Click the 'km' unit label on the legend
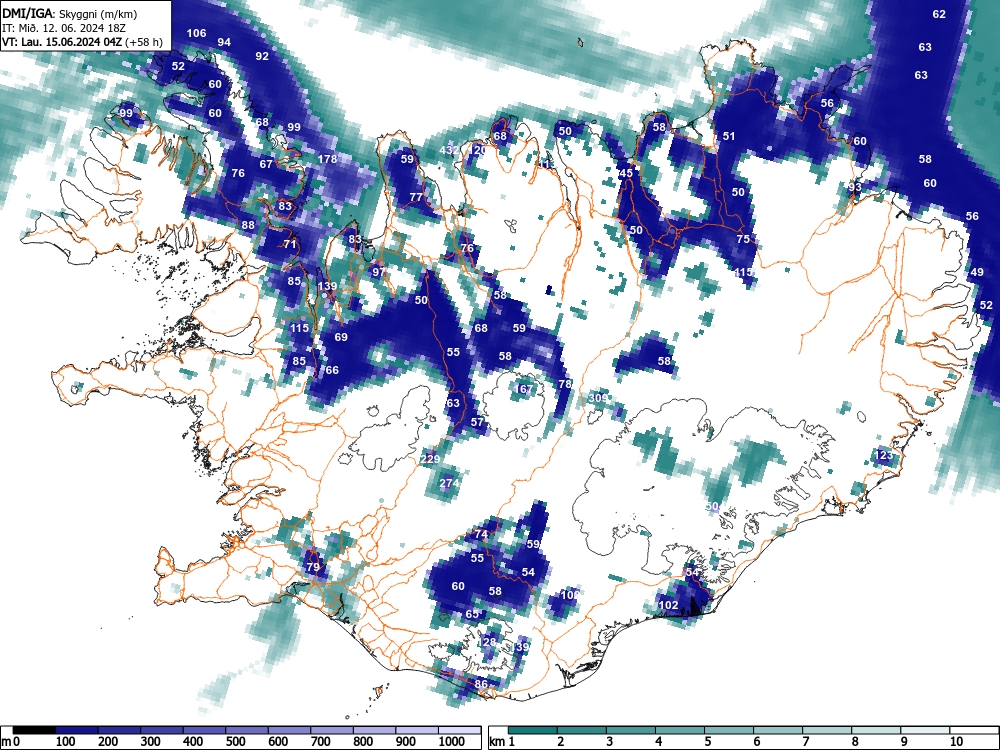The height and width of the screenshot is (750, 1000). coord(497,742)
